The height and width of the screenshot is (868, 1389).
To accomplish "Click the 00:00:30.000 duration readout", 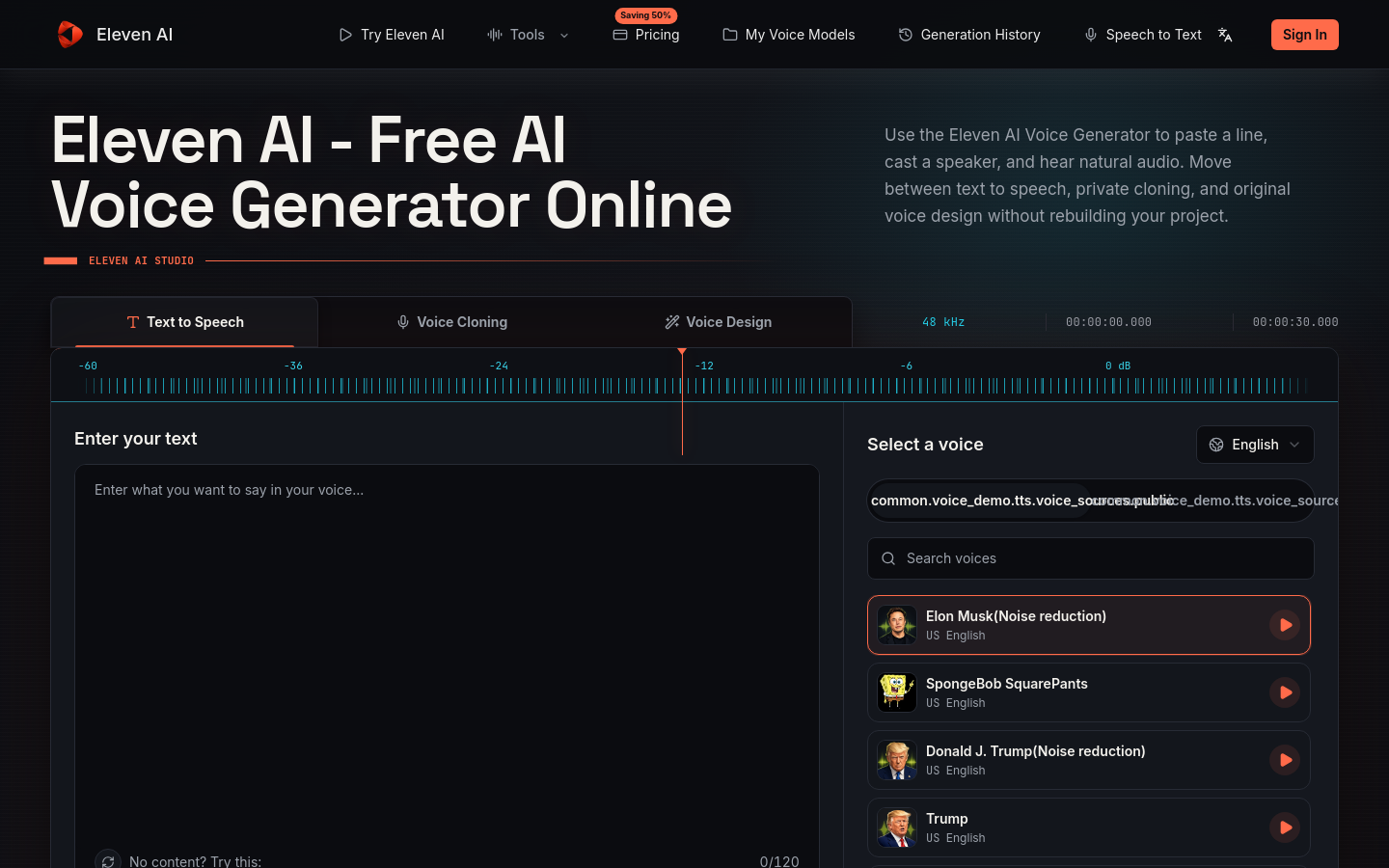I will coord(1295,322).
